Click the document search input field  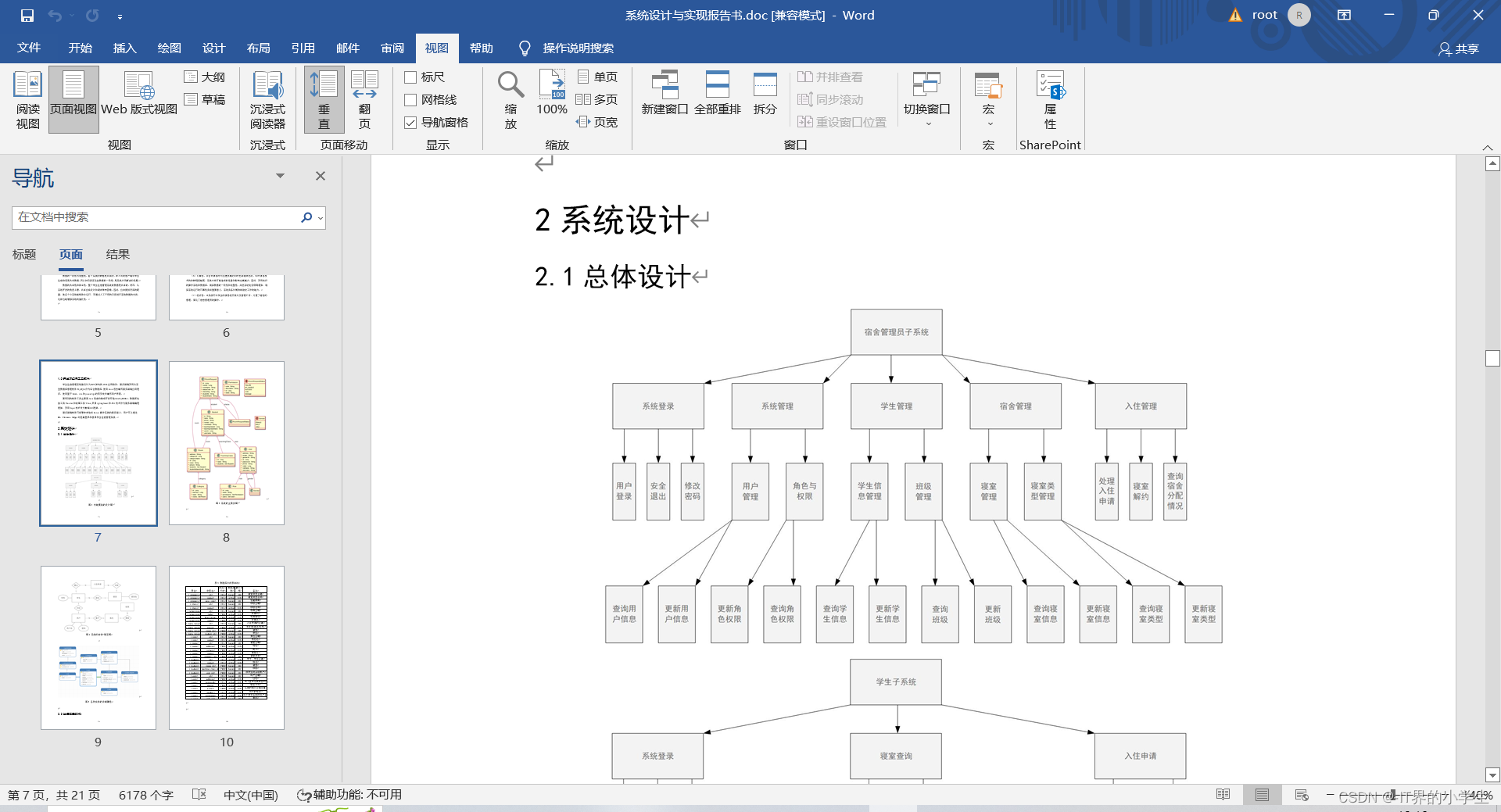point(155,217)
